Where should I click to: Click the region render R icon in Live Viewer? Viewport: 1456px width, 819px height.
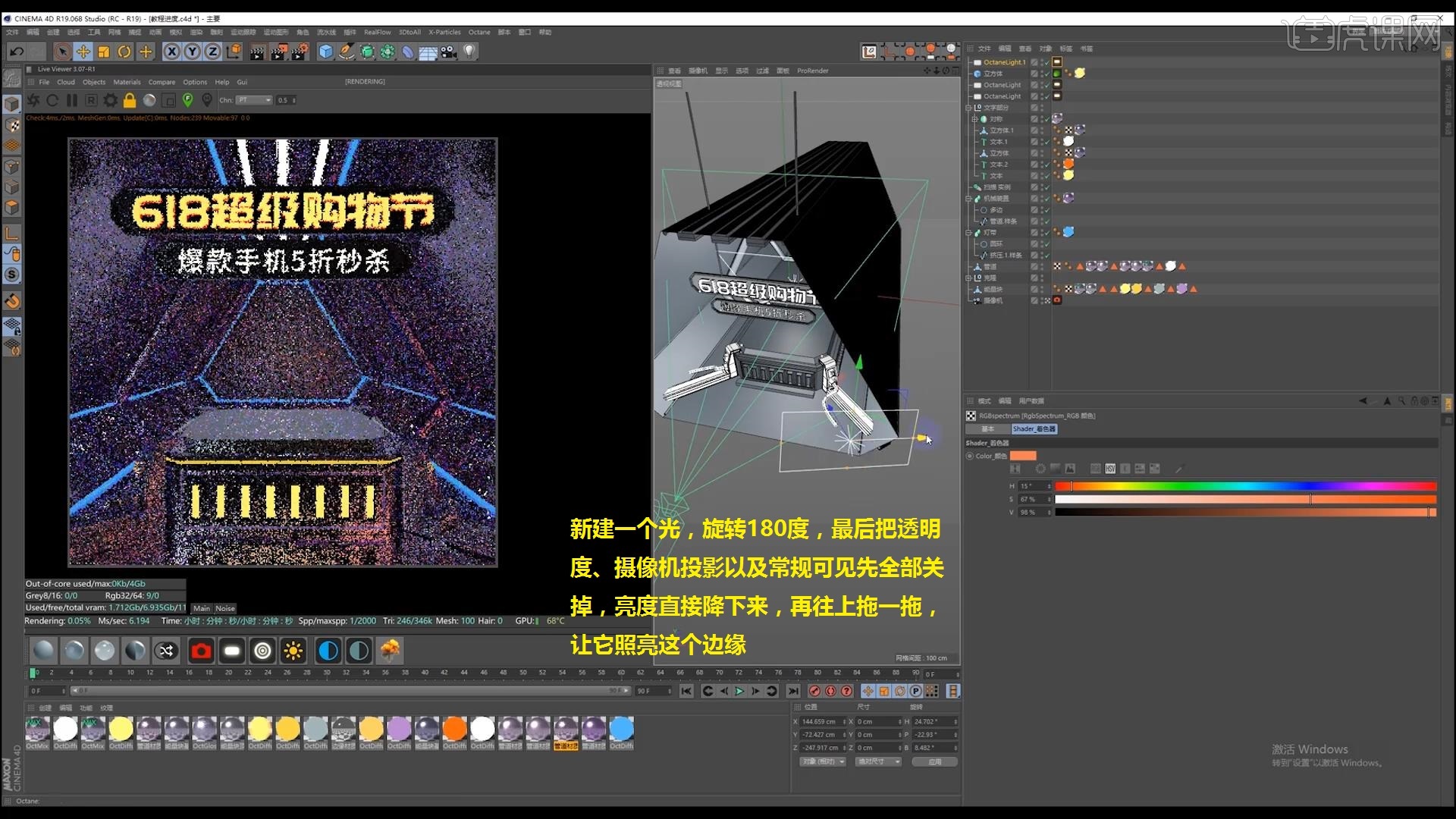click(91, 100)
